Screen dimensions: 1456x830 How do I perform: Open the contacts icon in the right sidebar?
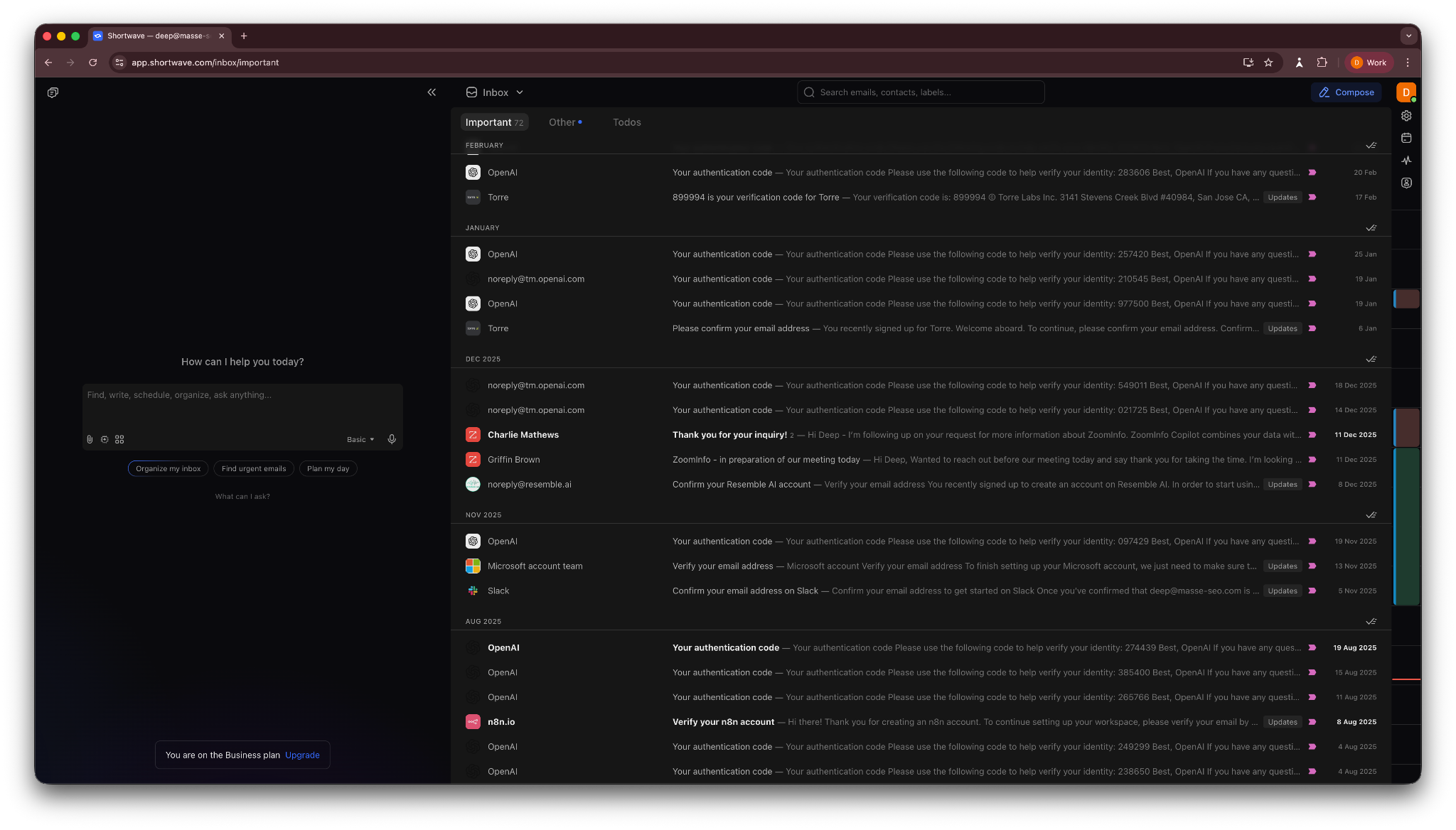pyautogui.click(x=1406, y=183)
